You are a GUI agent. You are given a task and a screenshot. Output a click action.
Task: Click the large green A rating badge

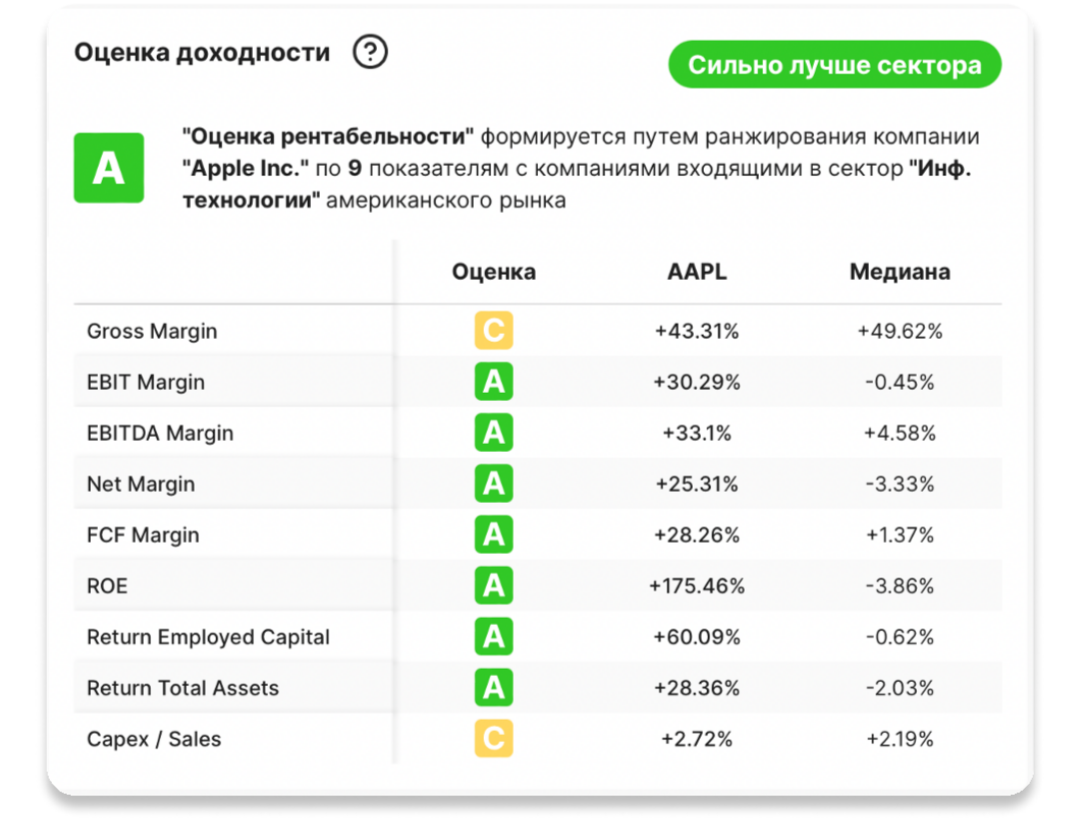[x=108, y=168]
